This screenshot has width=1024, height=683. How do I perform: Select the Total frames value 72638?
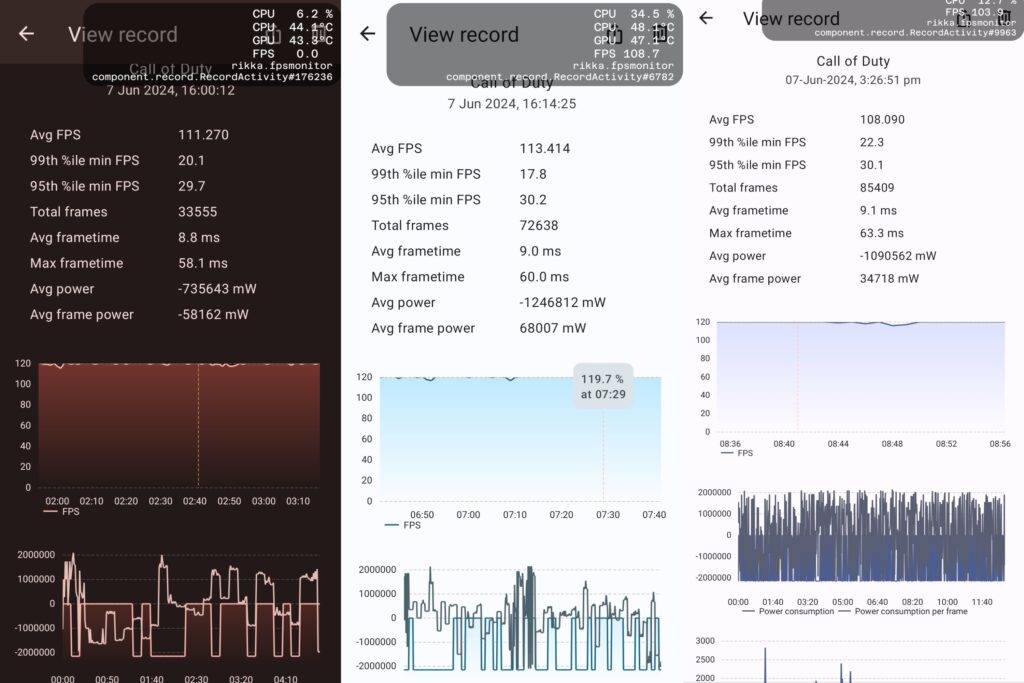pyautogui.click(x=539, y=226)
